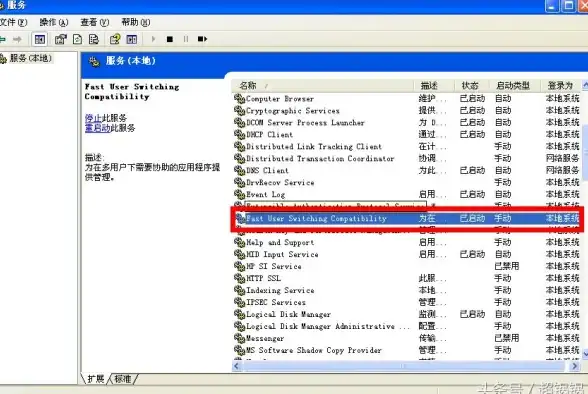Click the 重启动 service link
588x394 pixels.
click(98, 128)
